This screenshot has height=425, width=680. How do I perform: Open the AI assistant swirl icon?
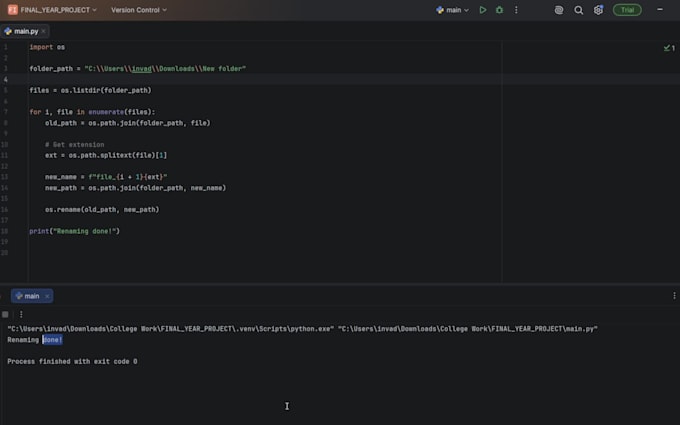tap(559, 10)
